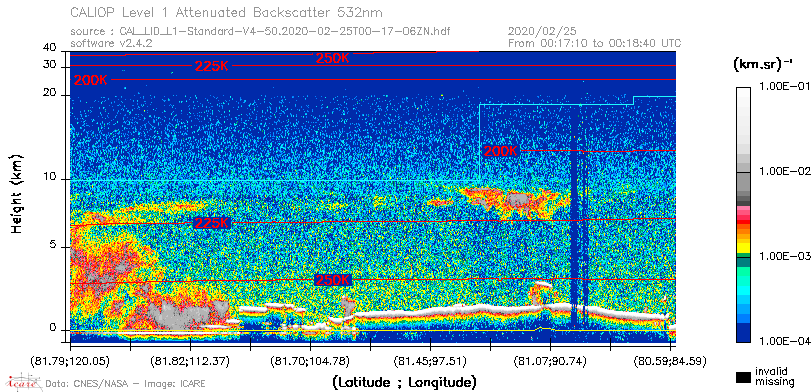Image resolution: width=811 pixels, height=392 pixels.
Task: Click the Data: CNES/NASA credit text
Action: pyautogui.click(x=125, y=384)
